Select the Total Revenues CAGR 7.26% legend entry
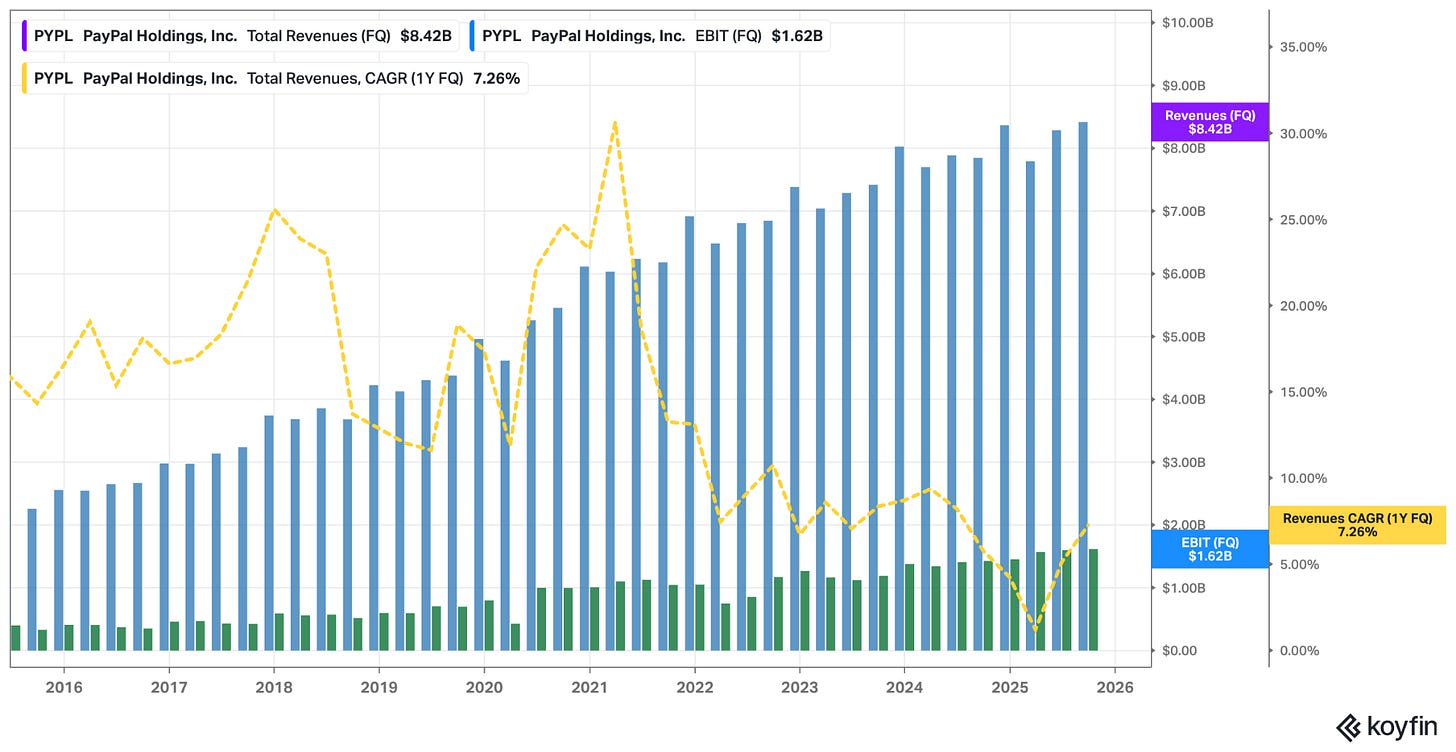 pos(274,78)
